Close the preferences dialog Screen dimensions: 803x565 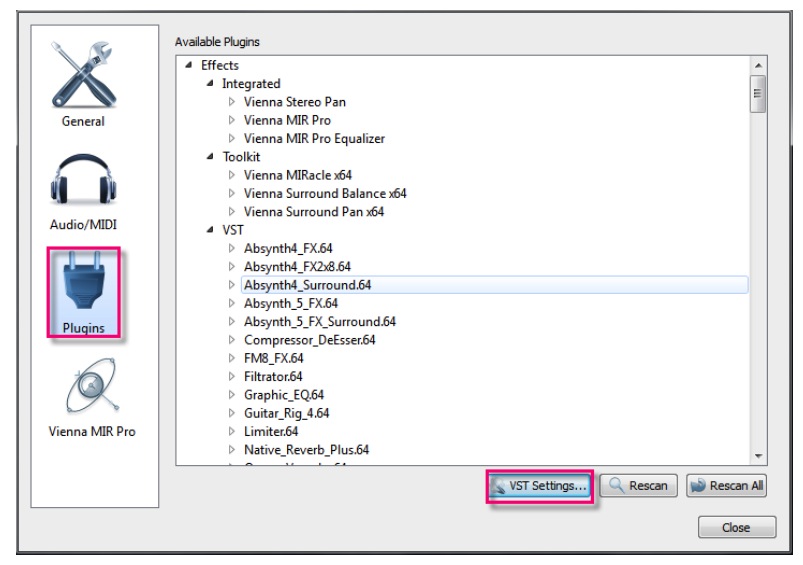737,527
